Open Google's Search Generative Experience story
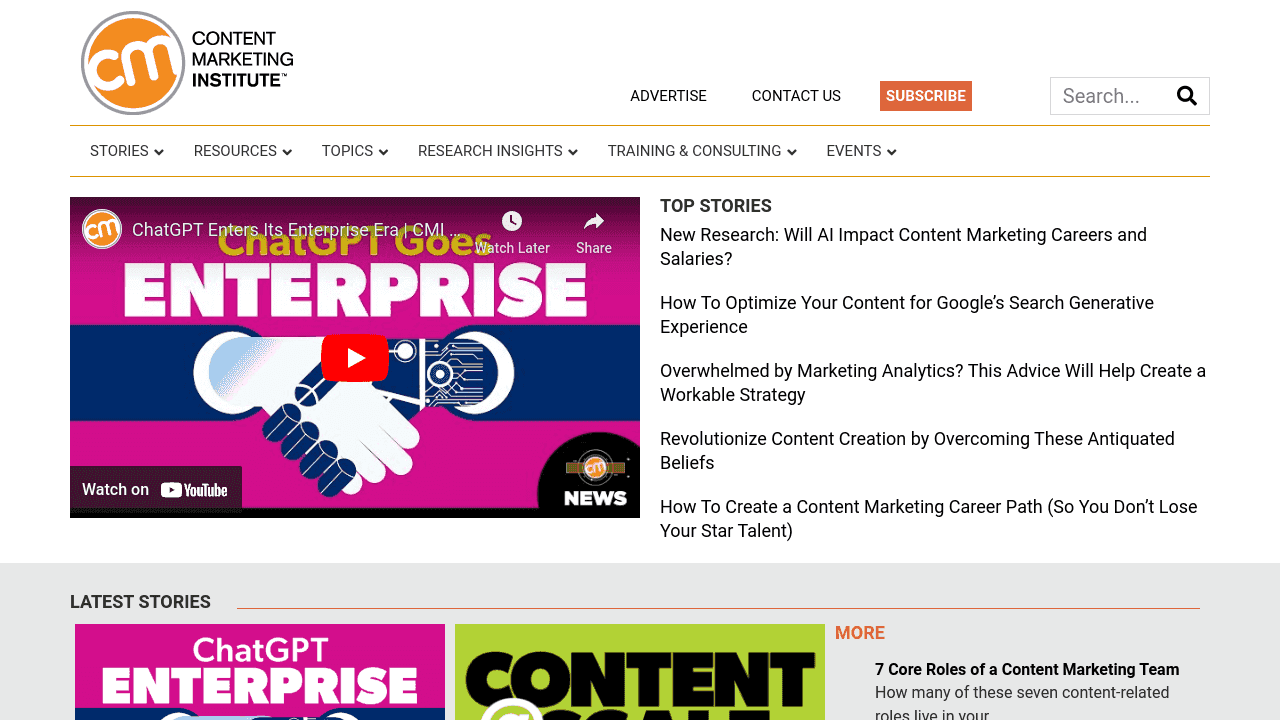1280x720 pixels. click(907, 315)
